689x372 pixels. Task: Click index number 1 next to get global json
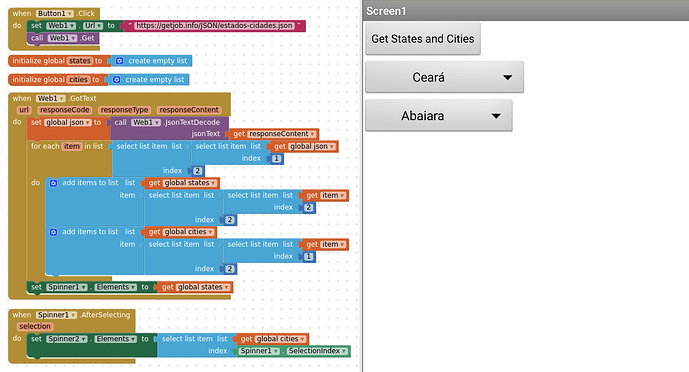[x=276, y=159]
